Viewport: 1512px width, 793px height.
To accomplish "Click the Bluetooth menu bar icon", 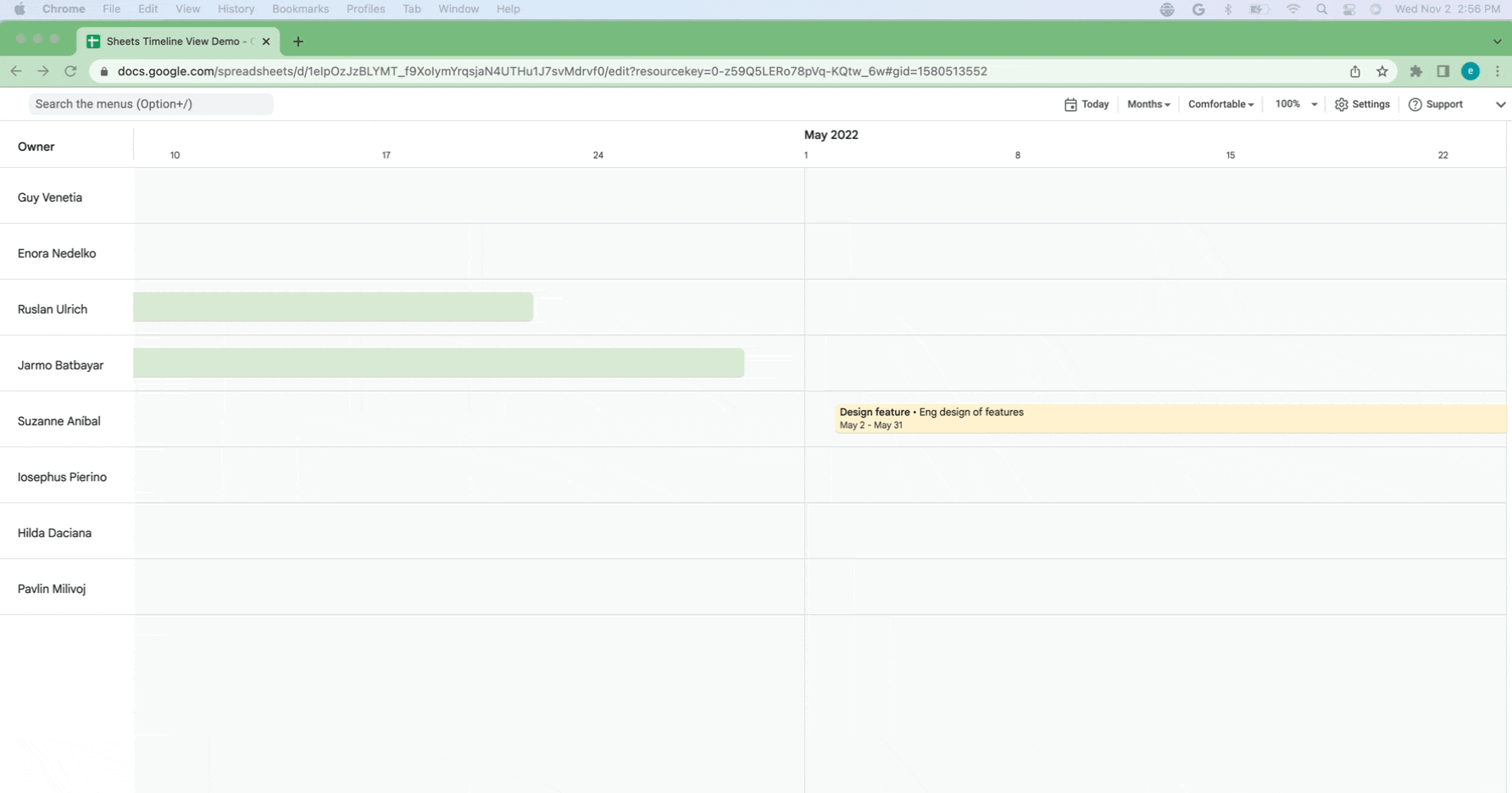I will click(x=1228, y=9).
